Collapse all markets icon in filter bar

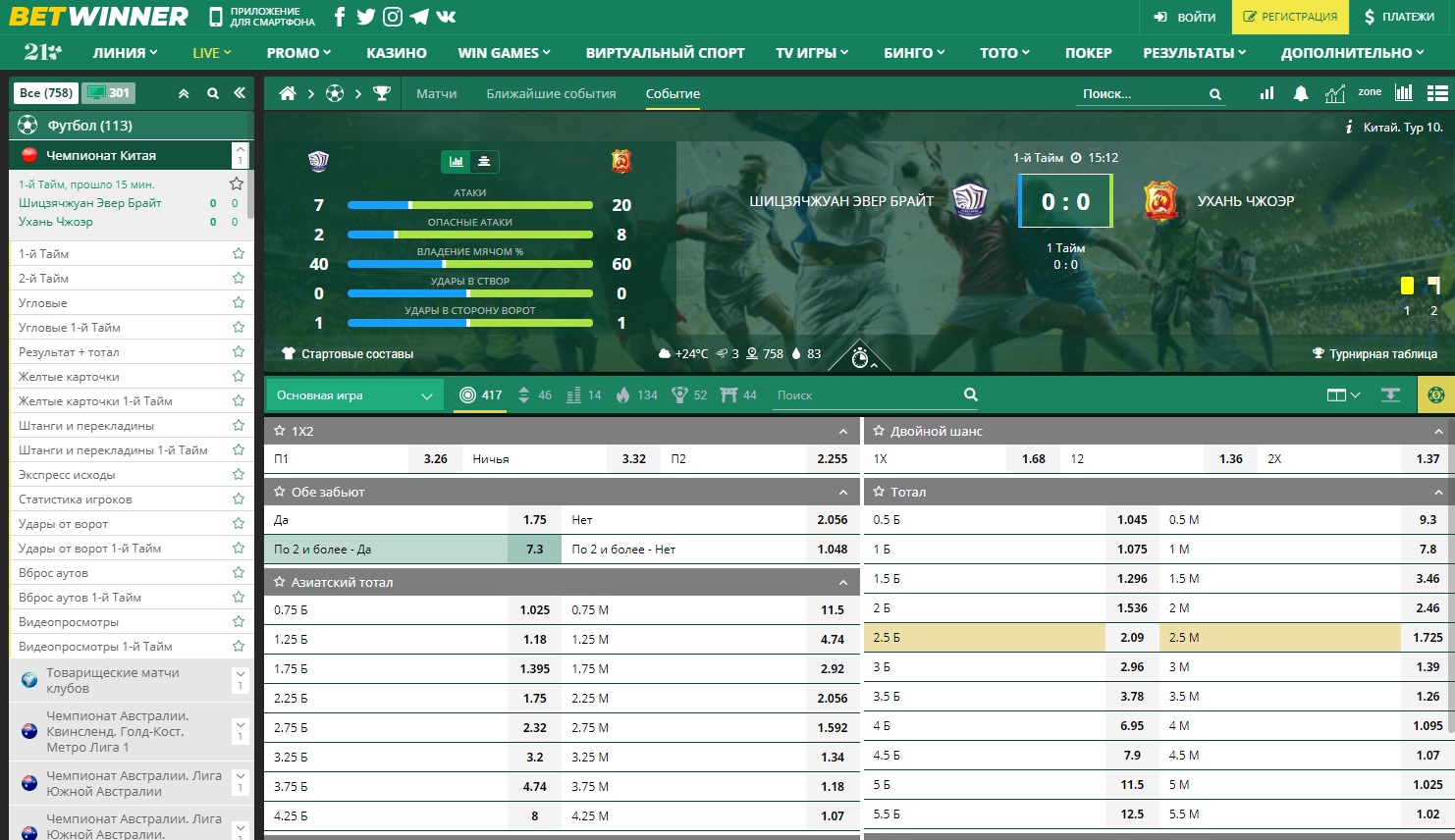click(1390, 394)
